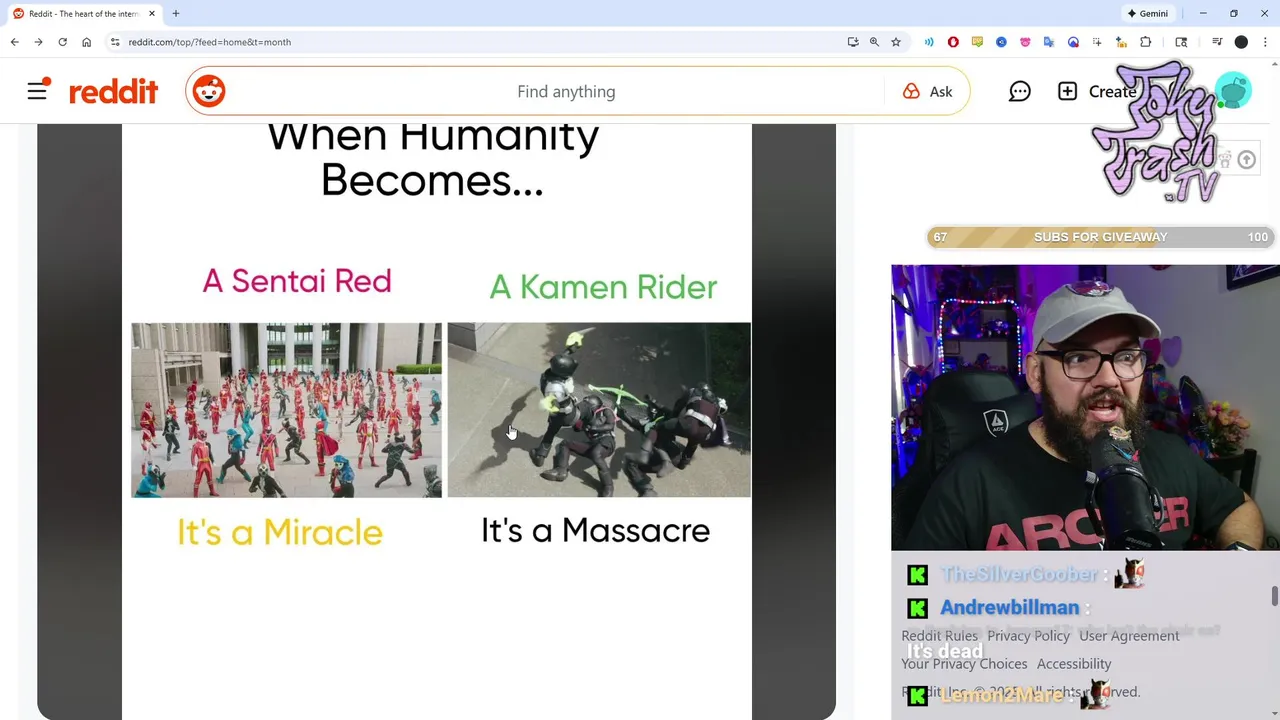Screen dimensions: 1280x720
Task: Bookmark this page with the star icon
Action: click(x=896, y=42)
